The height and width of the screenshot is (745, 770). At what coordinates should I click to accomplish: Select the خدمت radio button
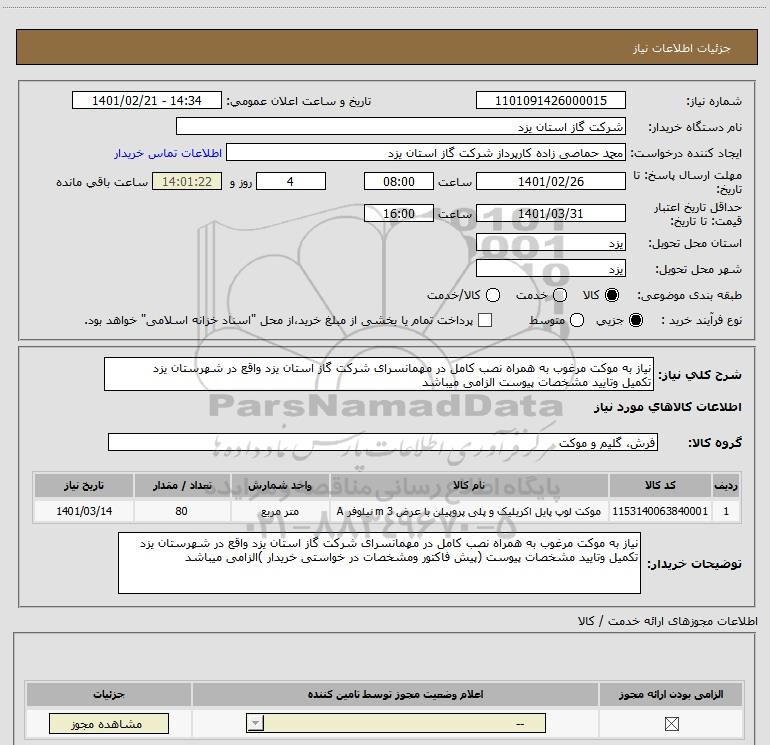(x=560, y=295)
